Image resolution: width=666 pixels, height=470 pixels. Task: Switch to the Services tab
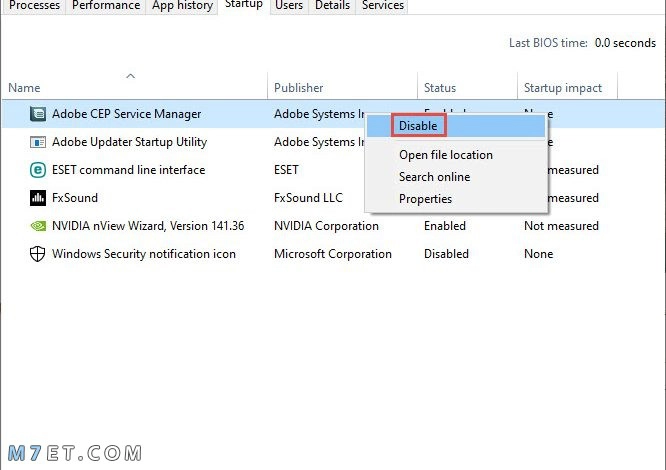[383, 6]
